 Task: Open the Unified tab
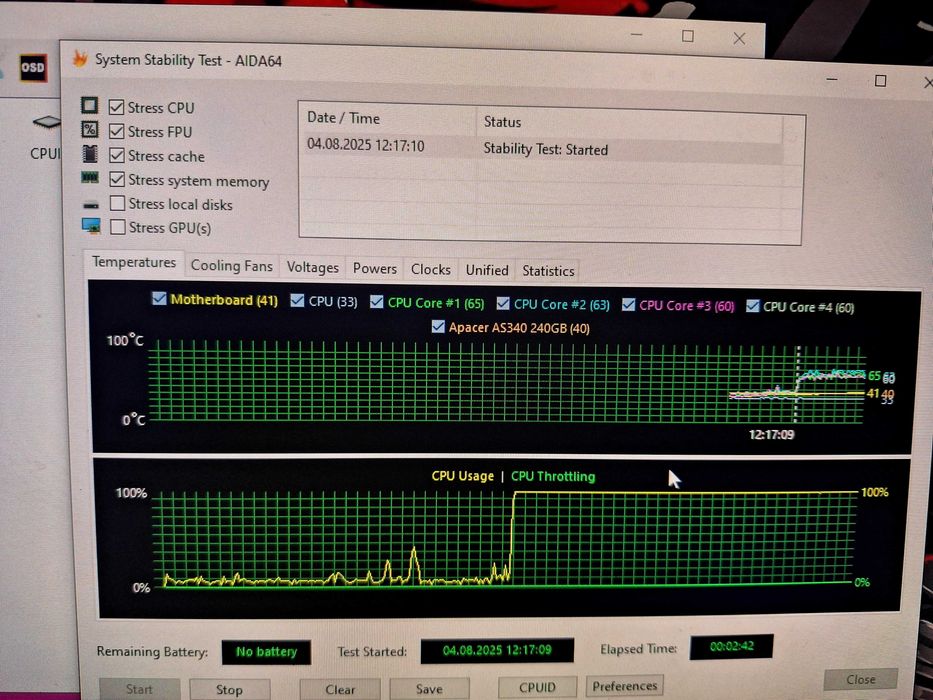(x=487, y=270)
